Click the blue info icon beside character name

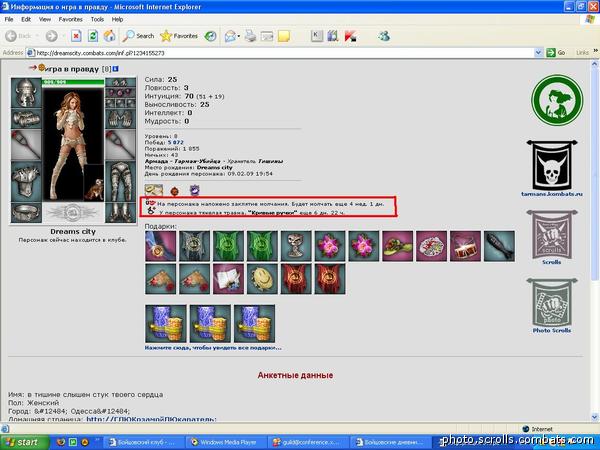click(116, 69)
